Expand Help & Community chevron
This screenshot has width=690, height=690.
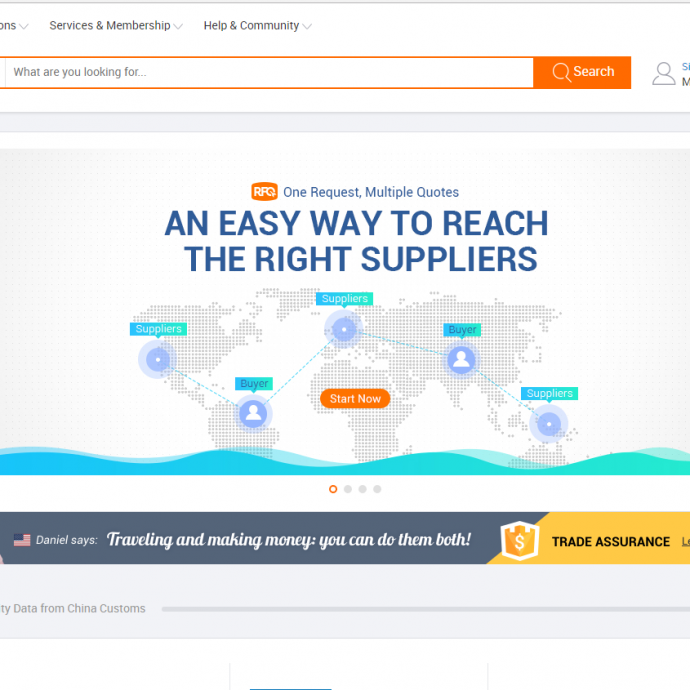tap(307, 26)
